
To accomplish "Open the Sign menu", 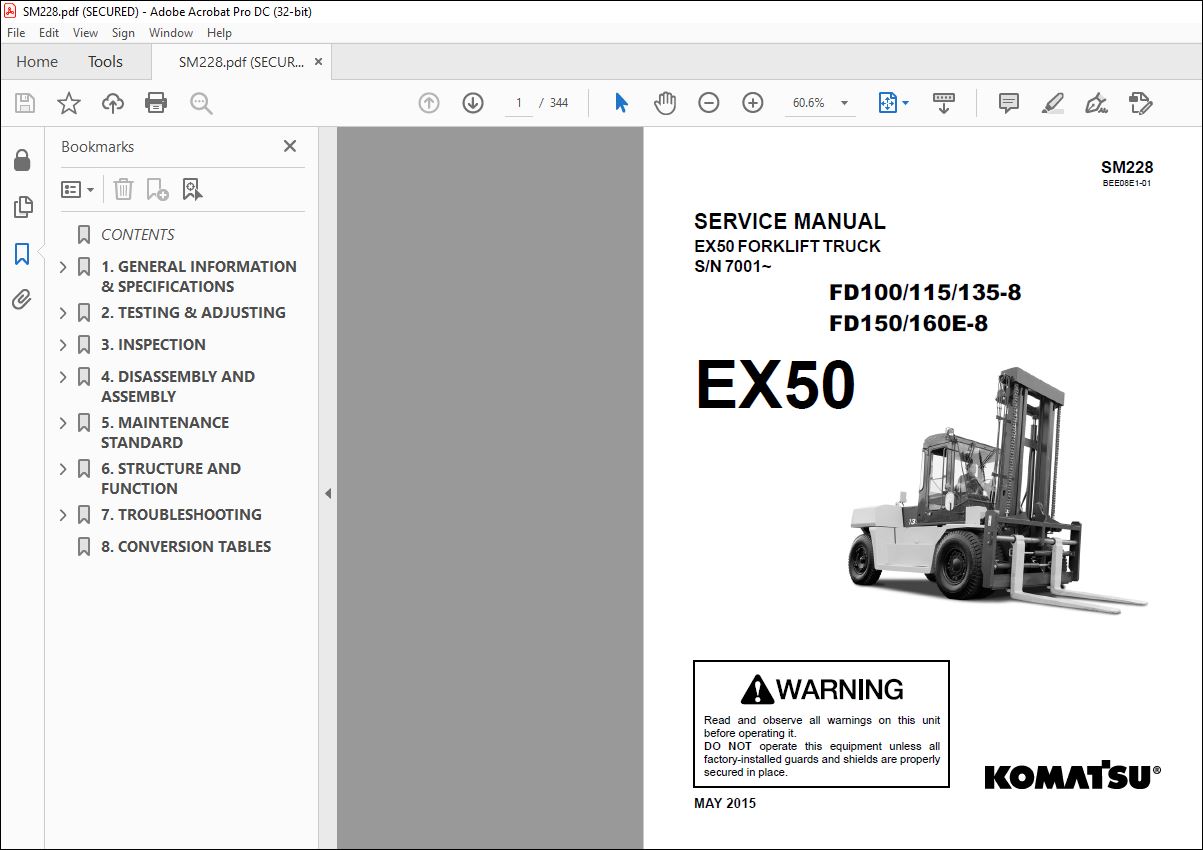I will (123, 33).
